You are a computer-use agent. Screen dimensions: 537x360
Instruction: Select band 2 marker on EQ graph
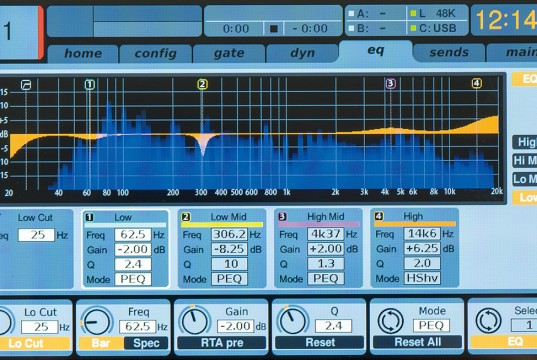[x=202, y=84]
